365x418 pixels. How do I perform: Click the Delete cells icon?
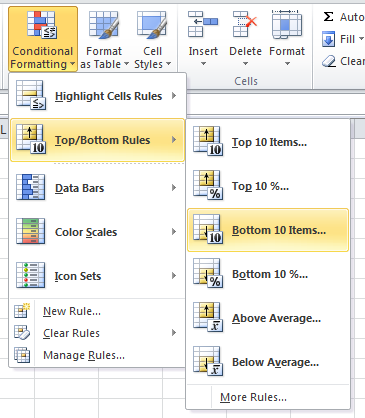pyautogui.click(x=245, y=24)
